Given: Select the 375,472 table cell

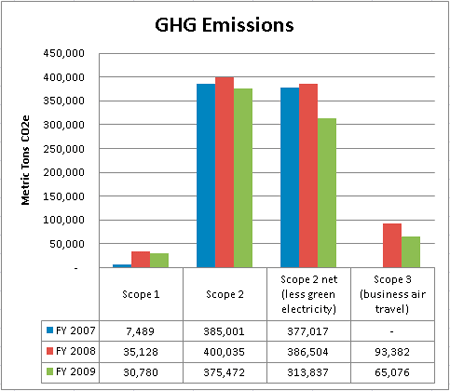Looking at the screenshot, I should (224, 372).
